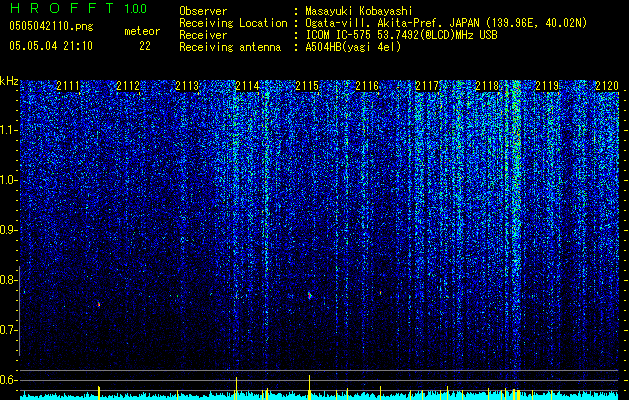Image resolution: width=629 pixels, height=400 pixels.
Task: Click the 2113 time marker
Action: (x=187, y=86)
